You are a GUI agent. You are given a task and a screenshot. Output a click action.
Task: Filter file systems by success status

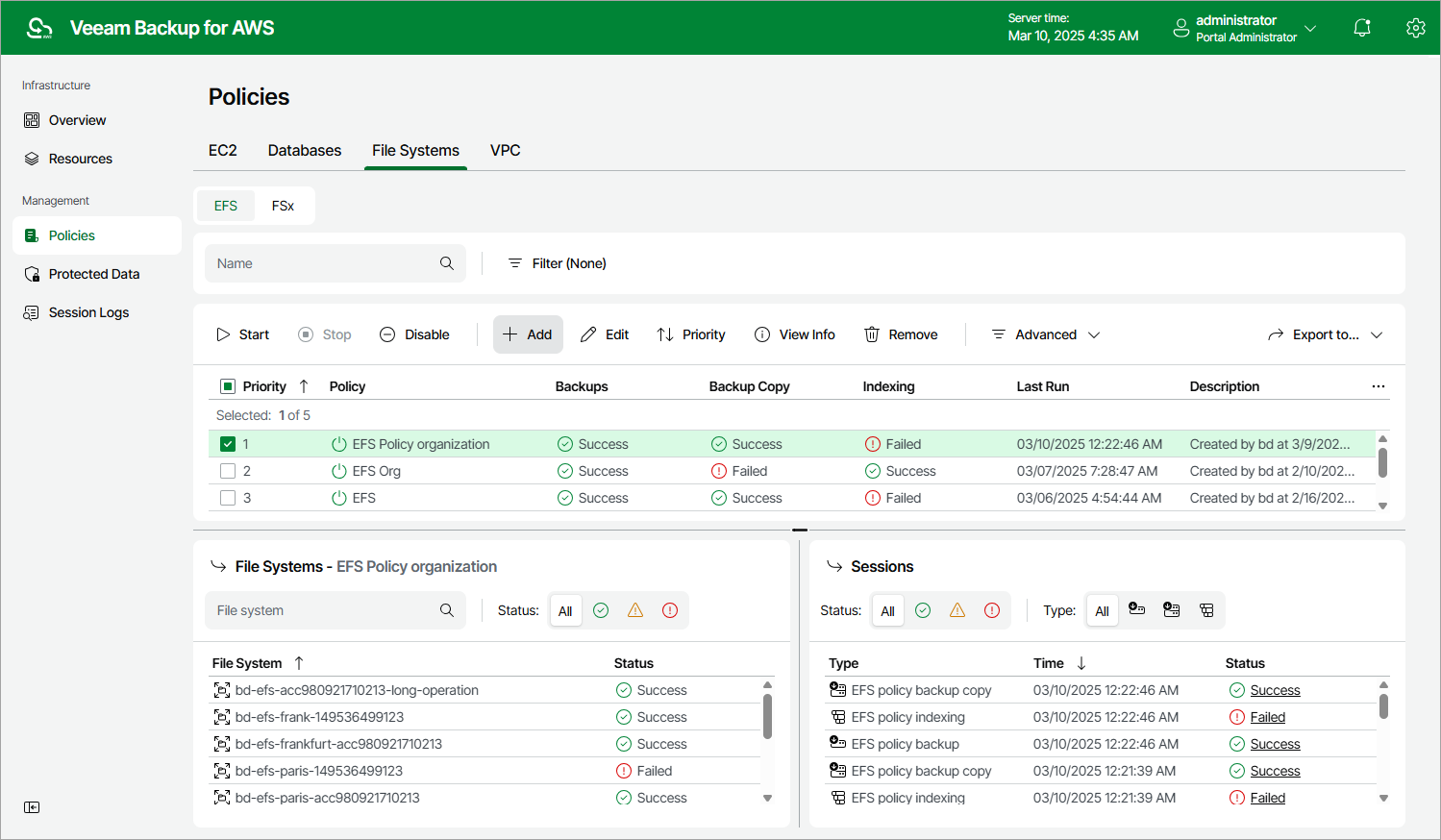tap(601, 610)
